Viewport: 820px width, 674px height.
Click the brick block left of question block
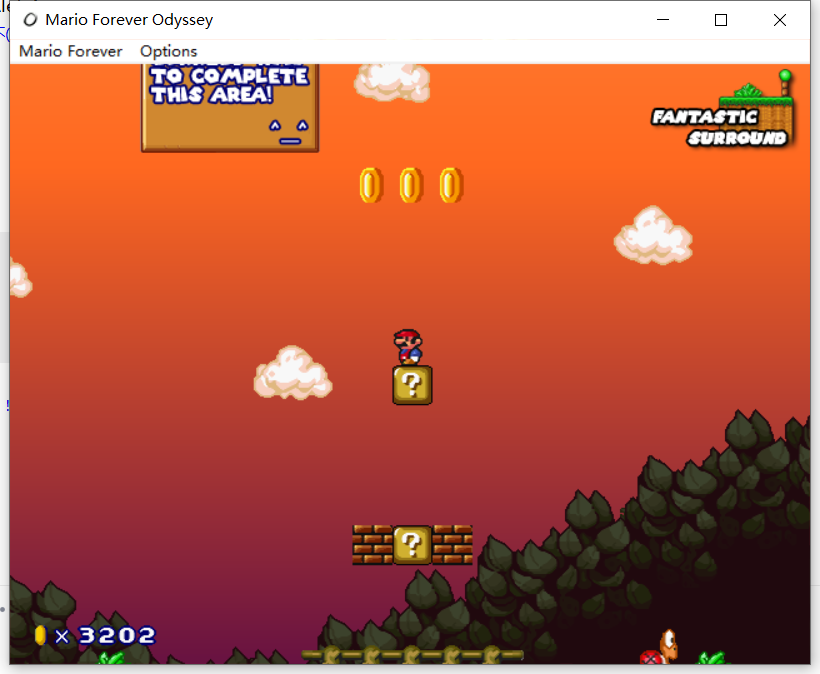[372, 545]
